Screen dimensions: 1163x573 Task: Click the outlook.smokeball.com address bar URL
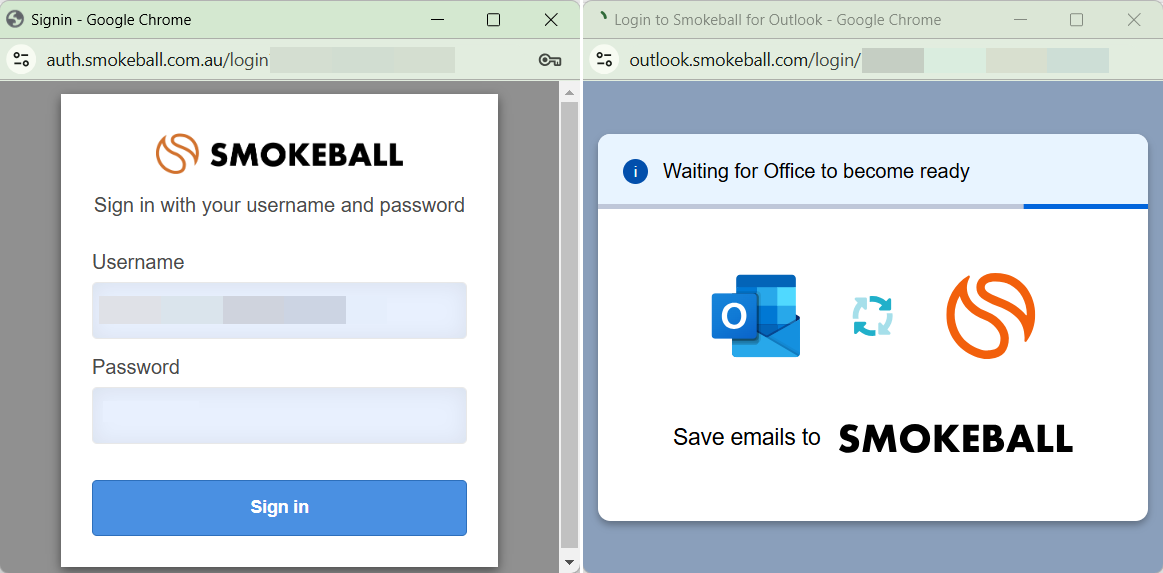pos(745,61)
